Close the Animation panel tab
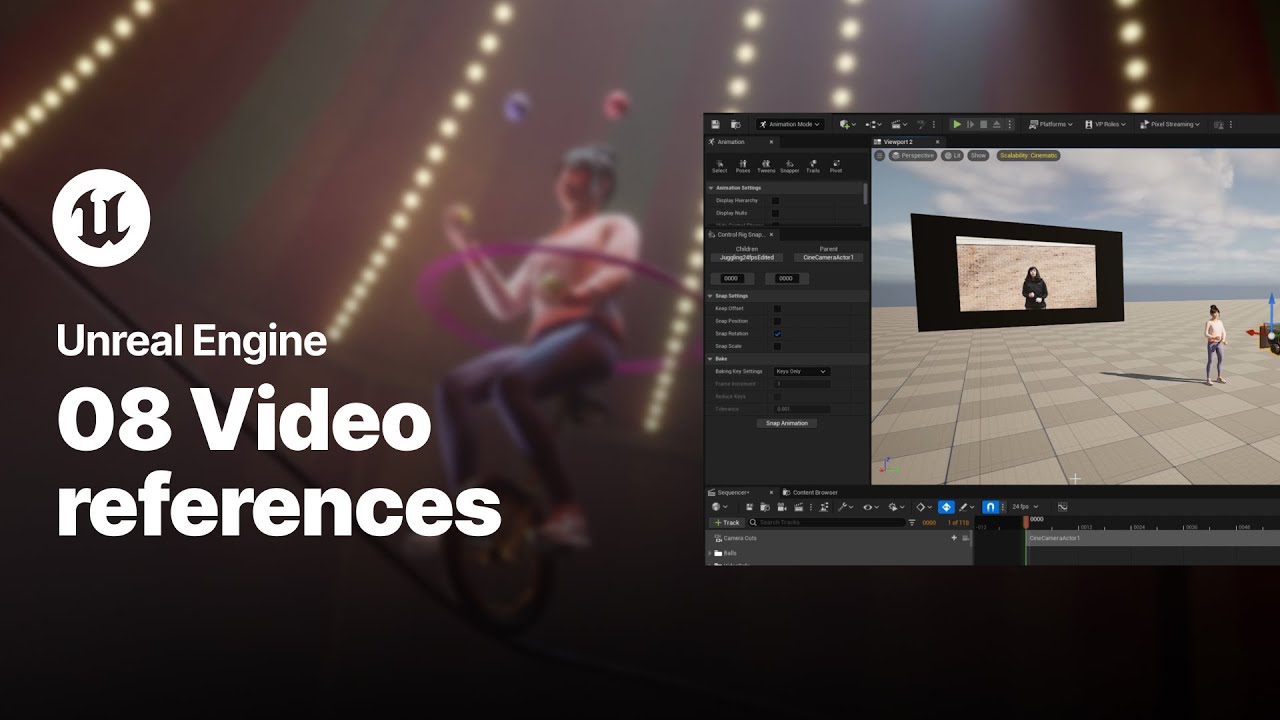Viewport: 1280px width, 720px height. tap(771, 142)
